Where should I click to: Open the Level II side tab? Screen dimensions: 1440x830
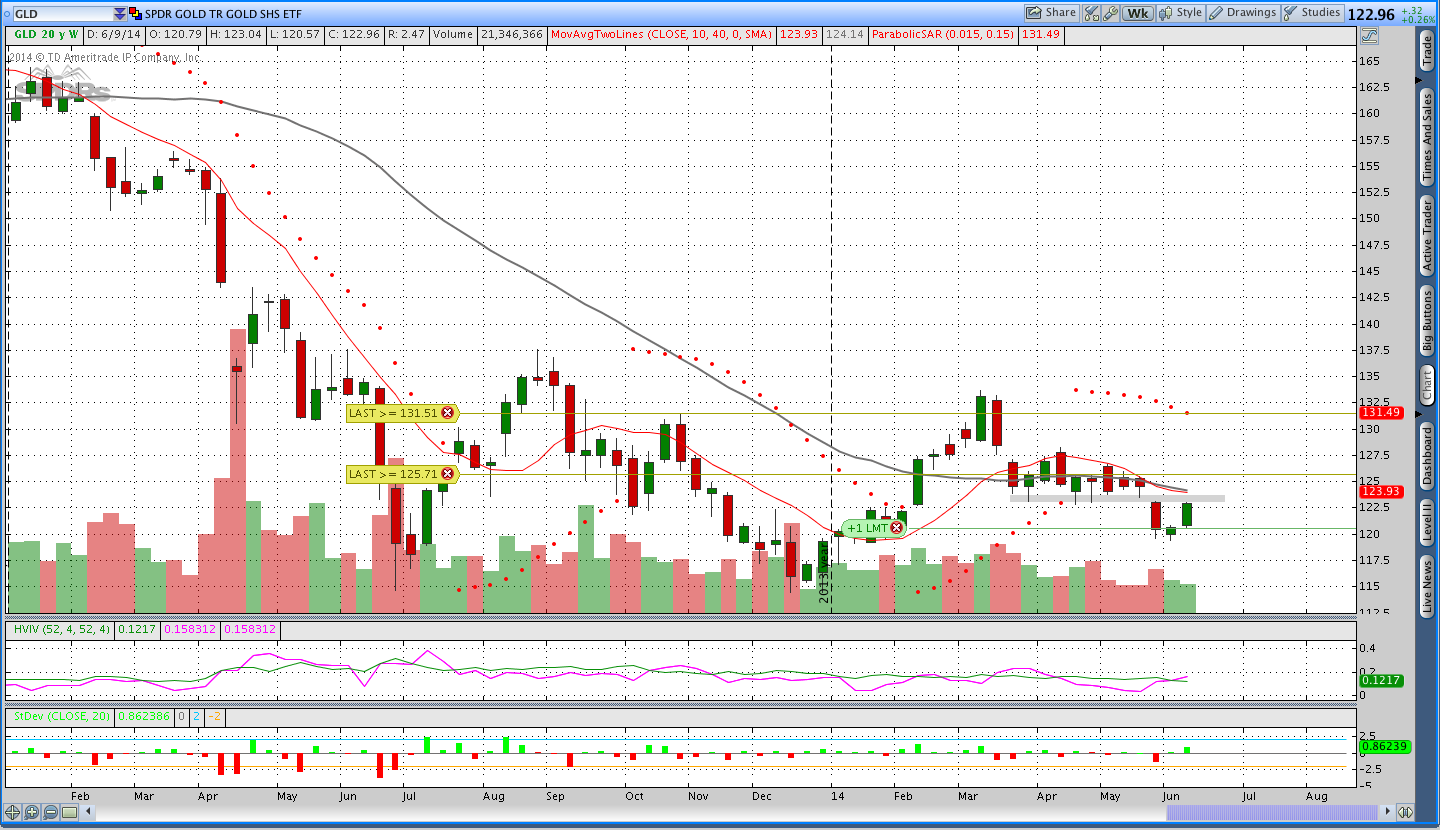pyautogui.click(x=1427, y=522)
